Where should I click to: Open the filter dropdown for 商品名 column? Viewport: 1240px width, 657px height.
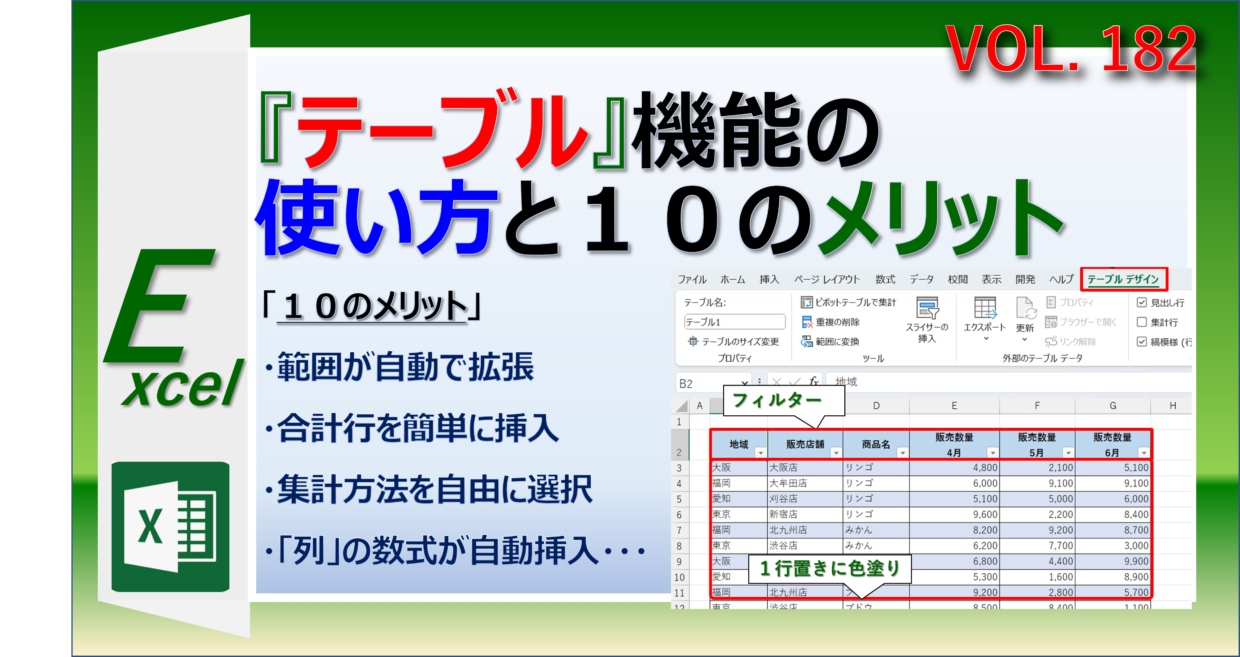pos(902,452)
